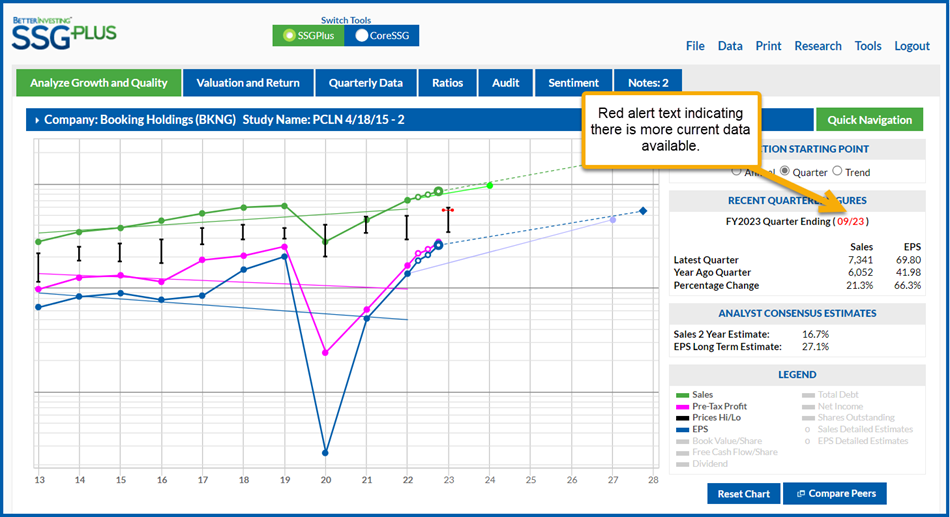Image resolution: width=950 pixels, height=517 pixels.
Task: Click the Legend panel header
Action: pos(797,375)
